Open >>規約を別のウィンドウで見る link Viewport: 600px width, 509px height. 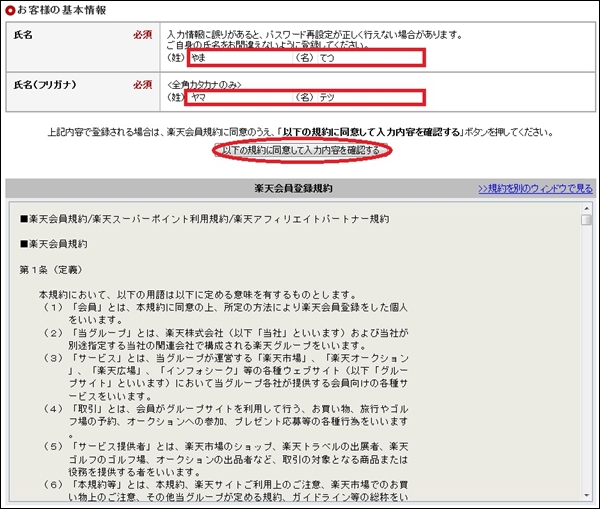click(x=535, y=189)
